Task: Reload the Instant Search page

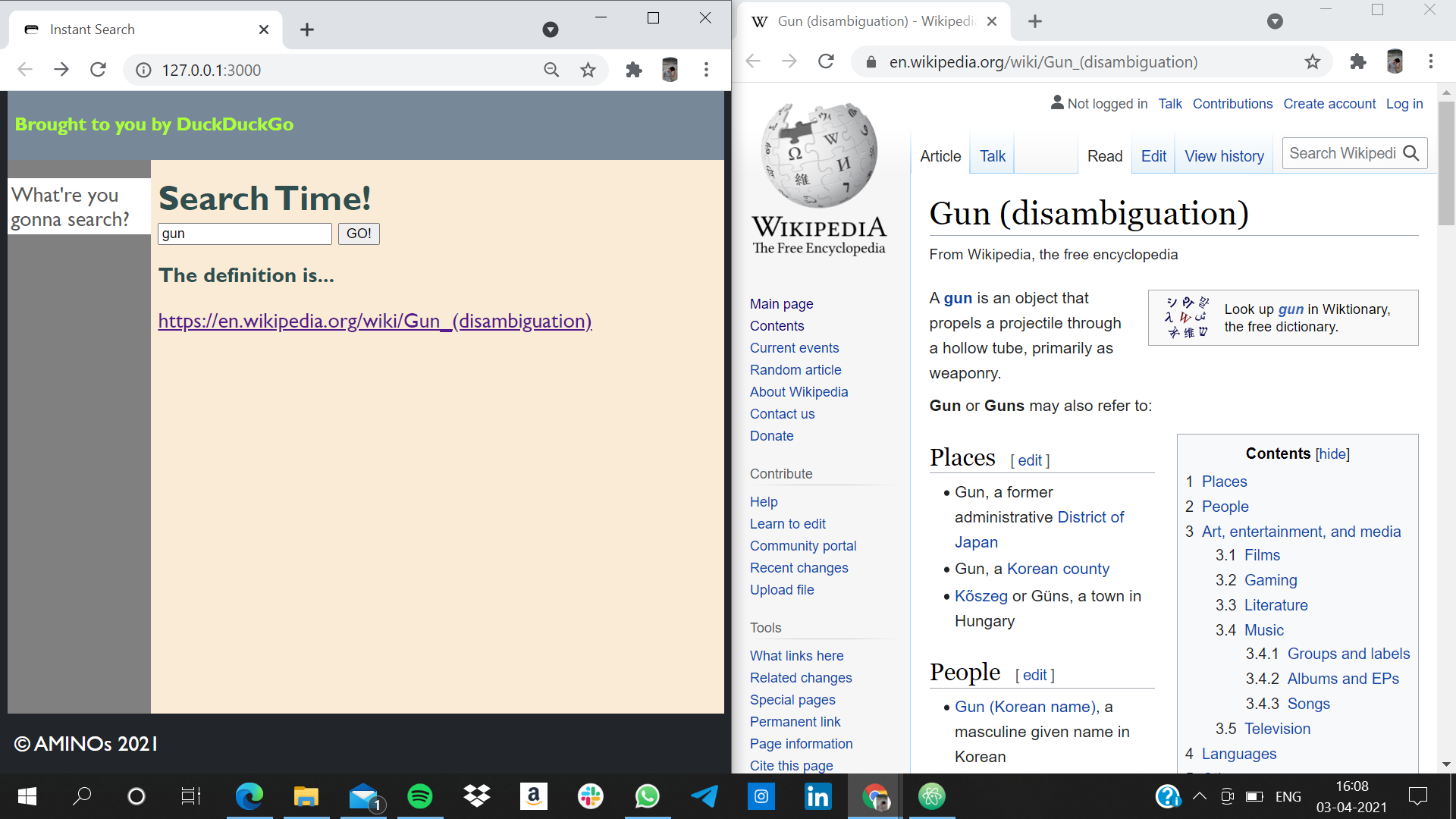Action: (x=98, y=70)
